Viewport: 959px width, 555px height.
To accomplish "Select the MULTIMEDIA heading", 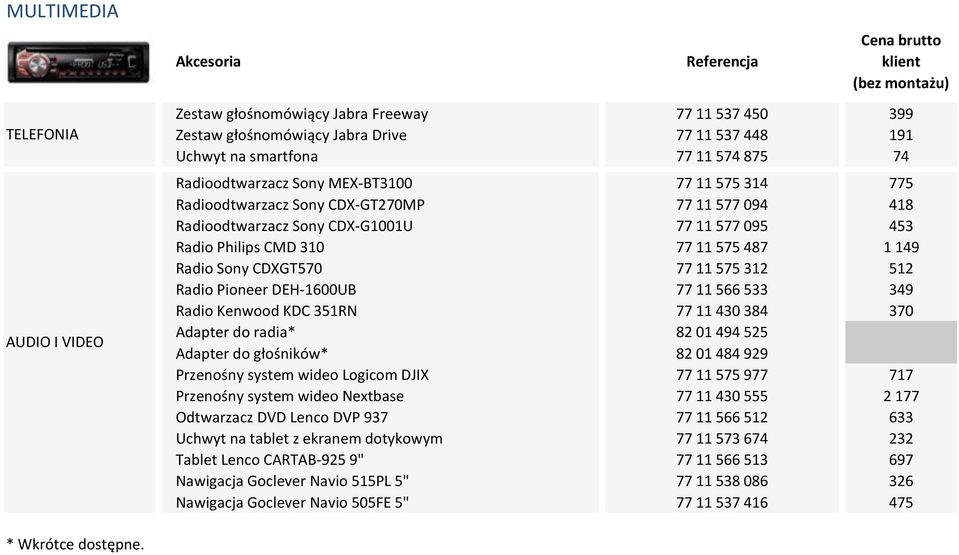I will 62,11.
